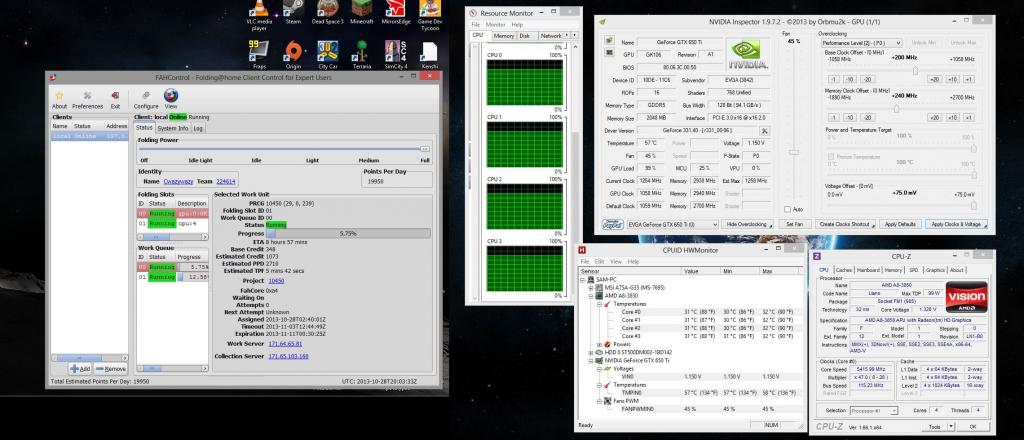Open the Cwazywazy identity name link

pos(178,181)
